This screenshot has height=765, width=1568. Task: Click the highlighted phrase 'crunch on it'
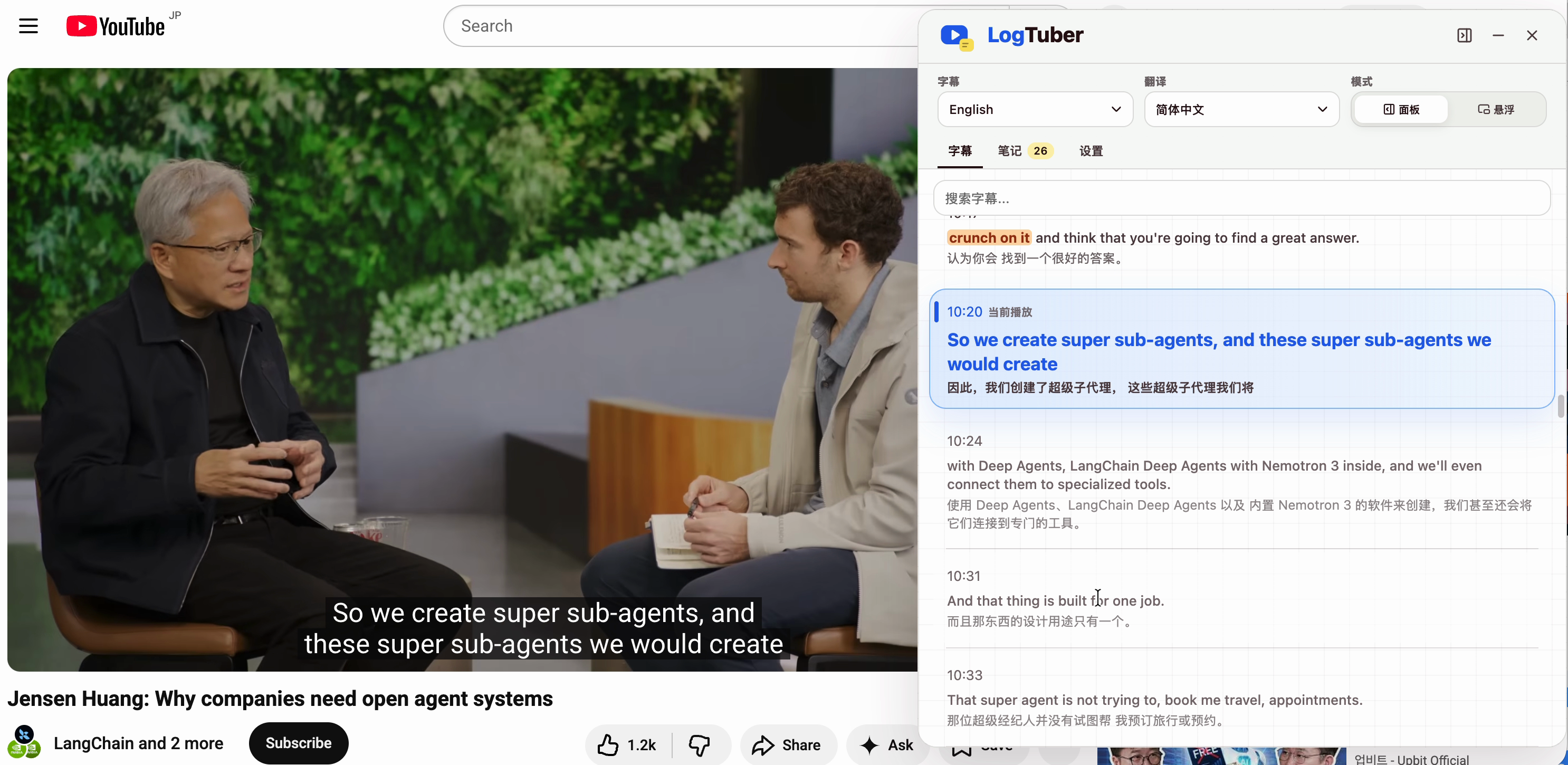[989, 238]
